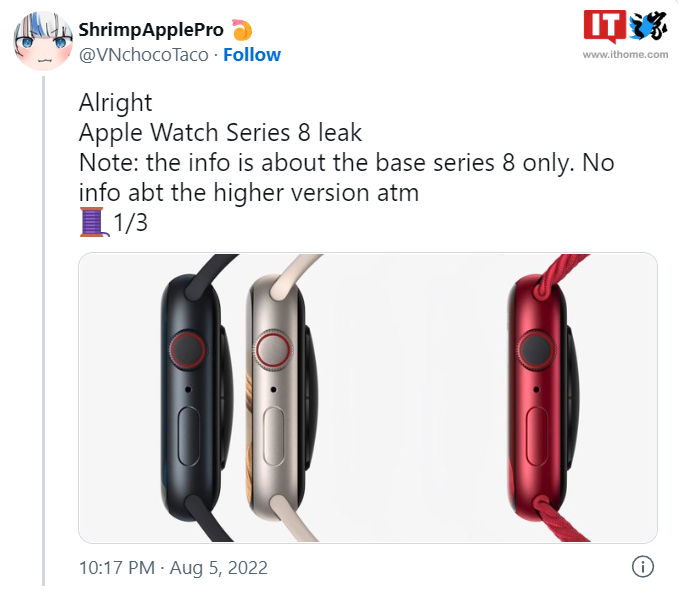Click the www.ithome.com watermark text
This screenshot has width=678, height=591.
click(625, 54)
